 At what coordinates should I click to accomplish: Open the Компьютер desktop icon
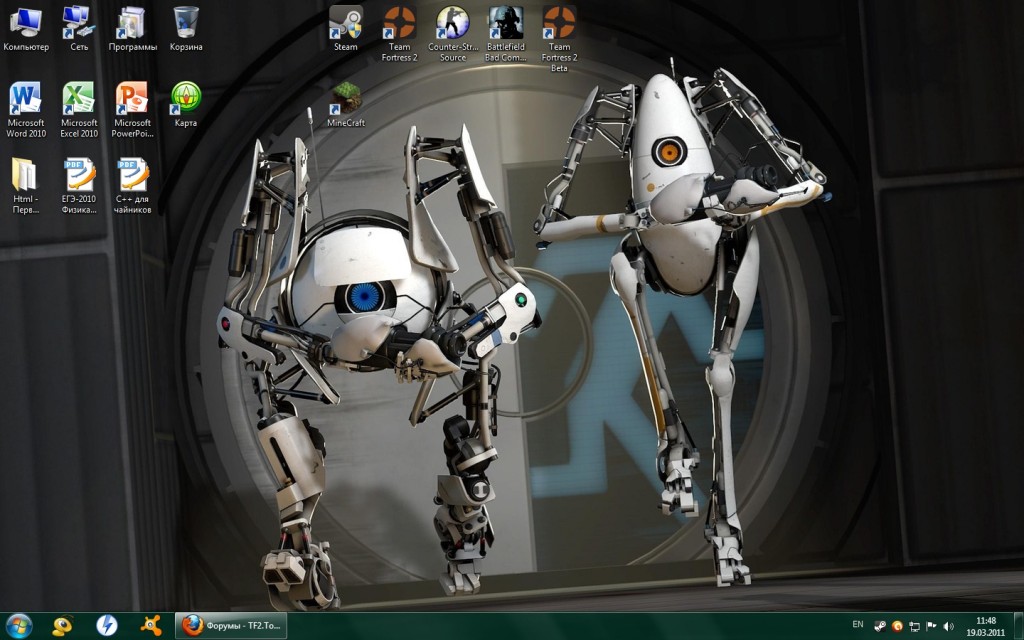click(x=26, y=29)
